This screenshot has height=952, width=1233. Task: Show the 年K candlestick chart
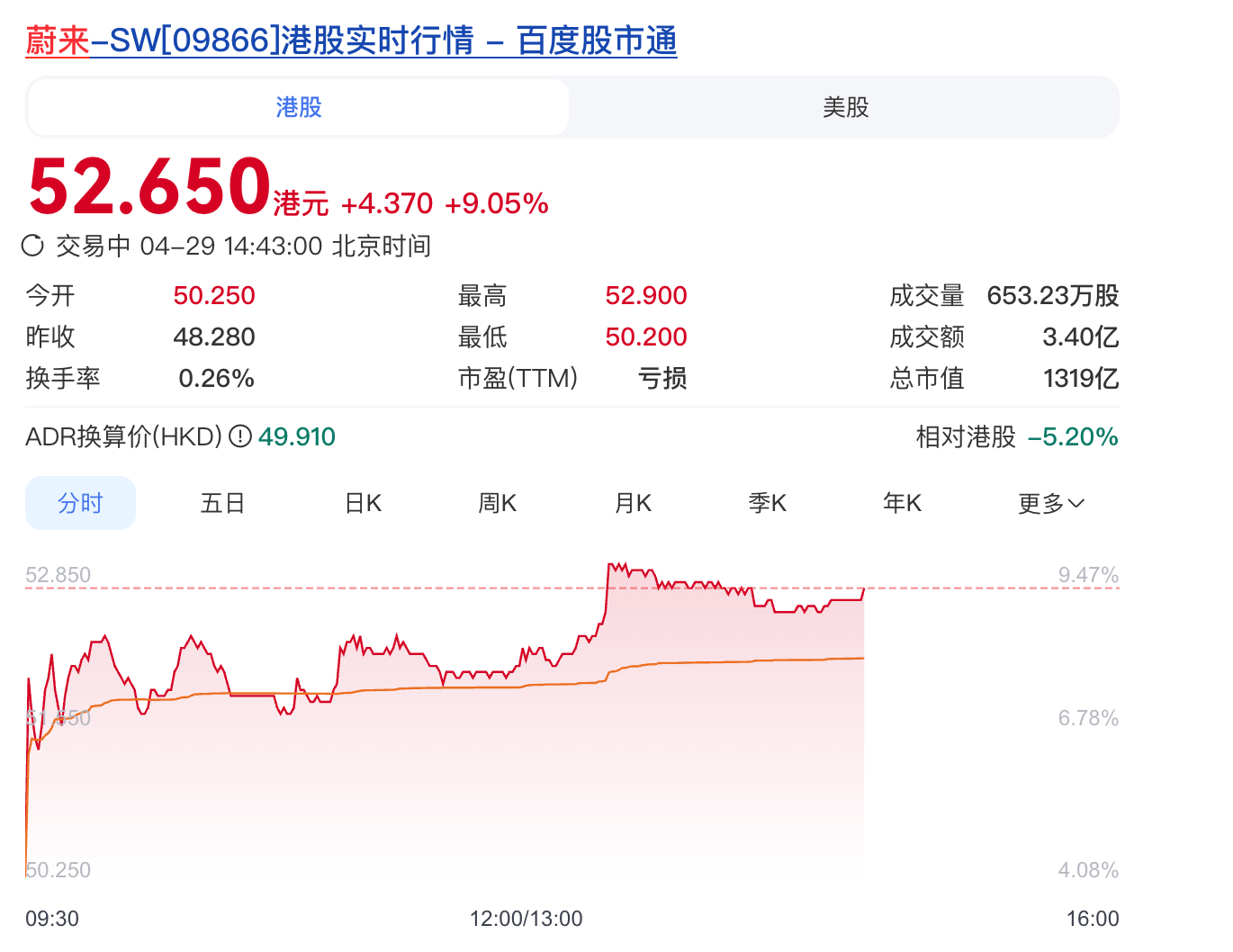coord(903,504)
